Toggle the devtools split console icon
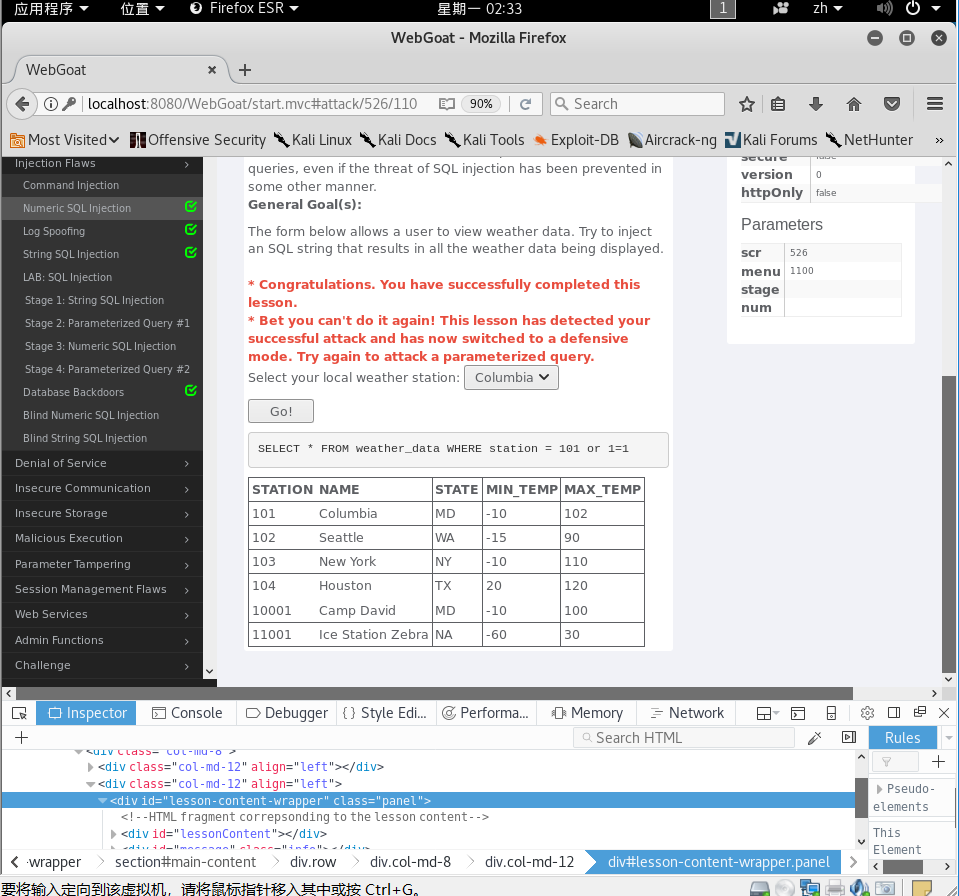This screenshot has width=959, height=896. [x=798, y=713]
